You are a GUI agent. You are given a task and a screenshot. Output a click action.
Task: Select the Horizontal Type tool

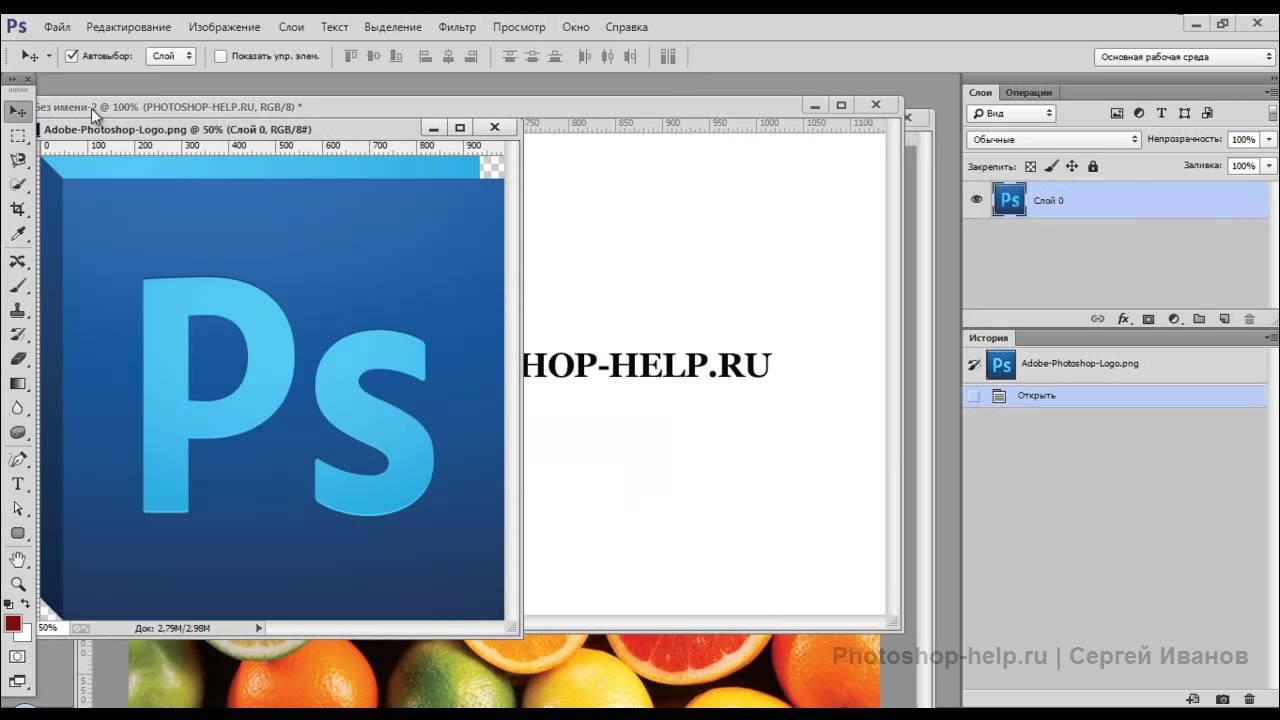(x=18, y=484)
